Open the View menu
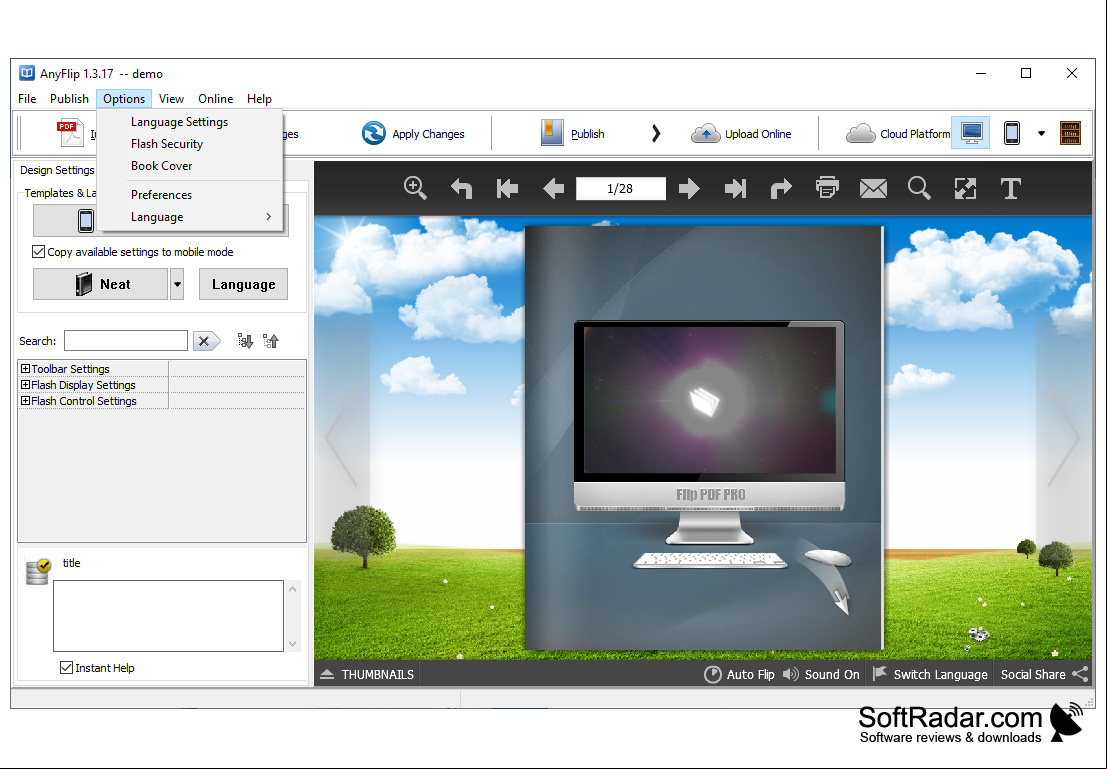 171,98
